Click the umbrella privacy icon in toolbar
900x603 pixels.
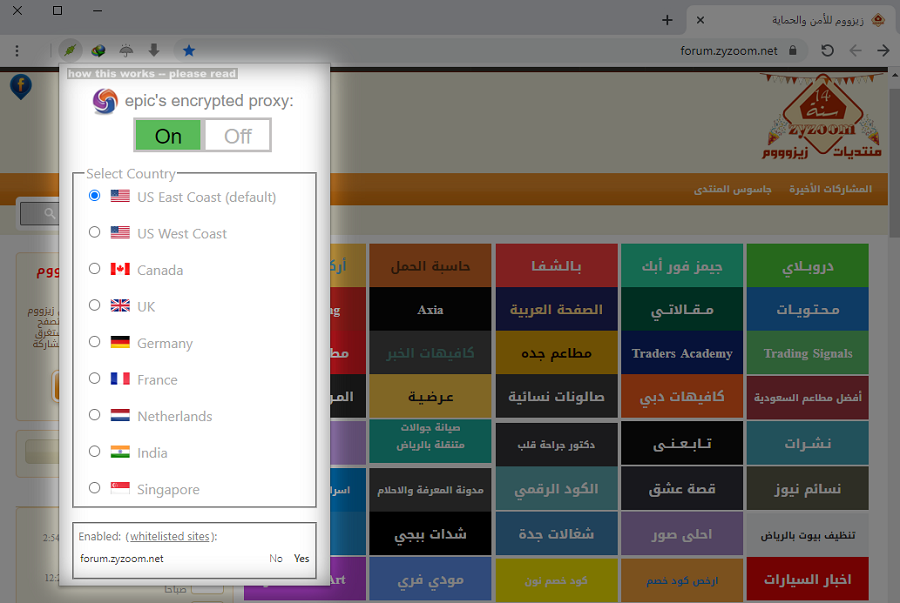(126, 50)
